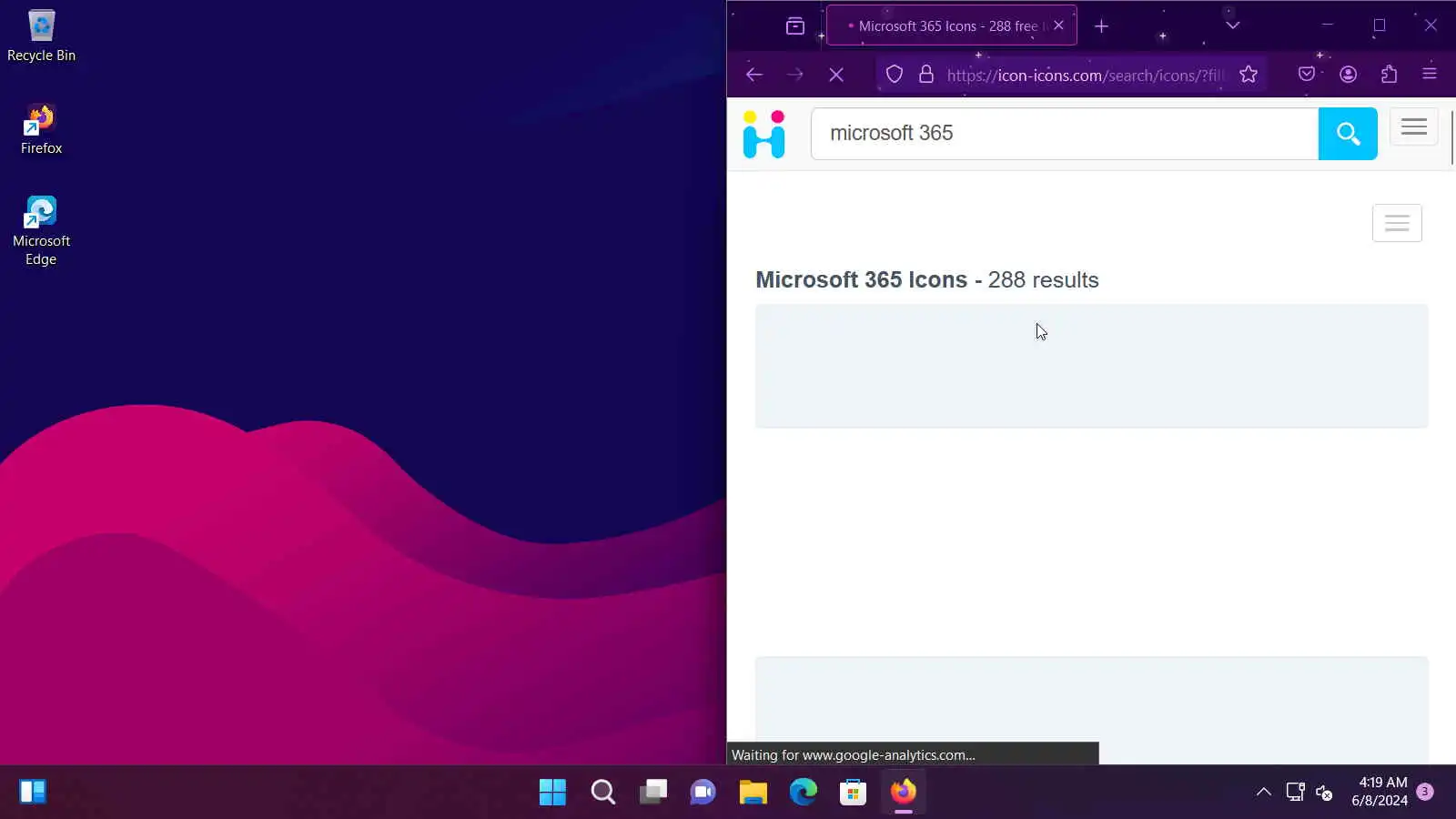The height and width of the screenshot is (819, 1456).
Task: Open the Firefox account menu
Action: pyautogui.click(x=1348, y=75)
